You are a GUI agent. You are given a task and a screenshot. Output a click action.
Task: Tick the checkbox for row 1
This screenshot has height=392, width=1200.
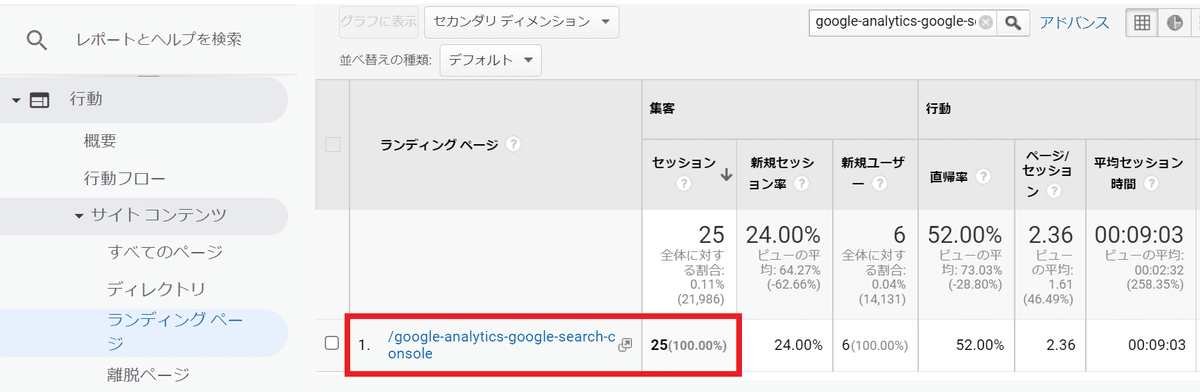click(333, 344)
